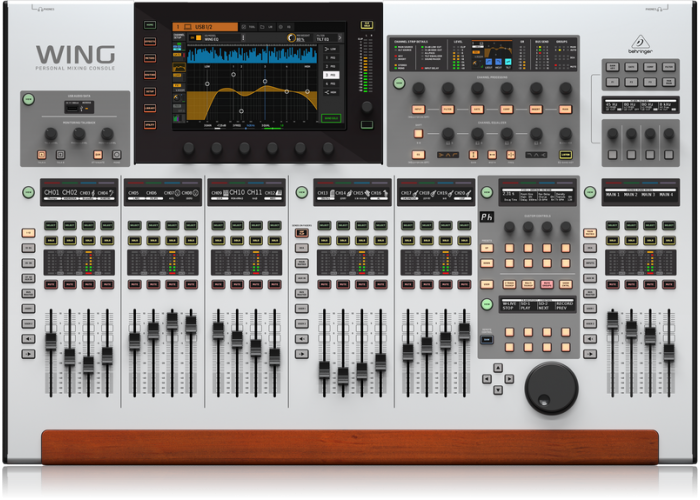This screenshot has width=700, height=500.
Task: Tap the CH01 fader cap
Action: (x=51, y=342)
